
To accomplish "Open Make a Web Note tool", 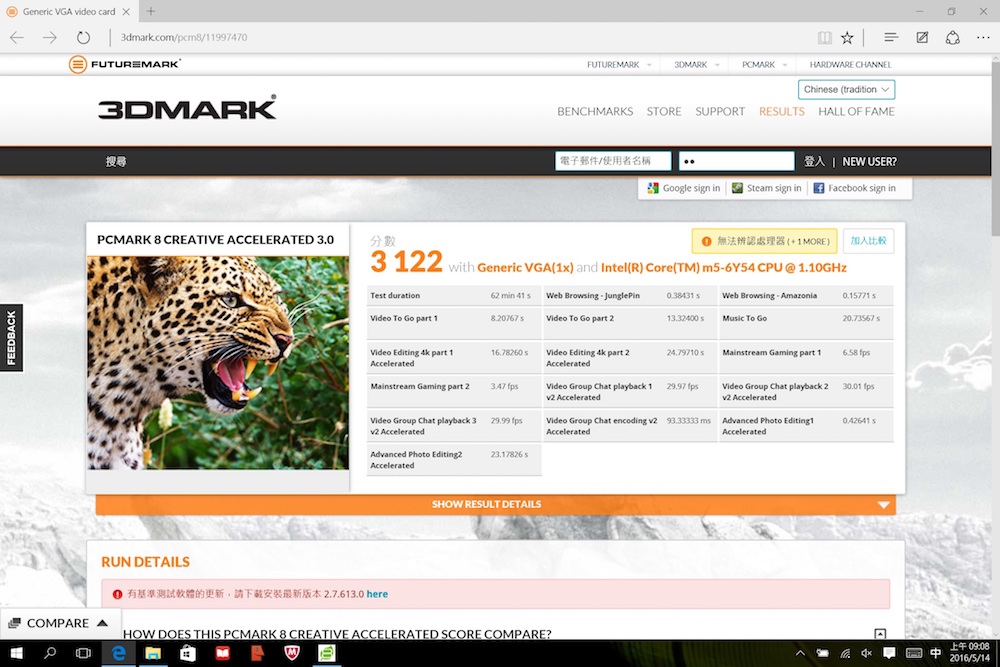I will pyautogui.click(x=922, y=37).
